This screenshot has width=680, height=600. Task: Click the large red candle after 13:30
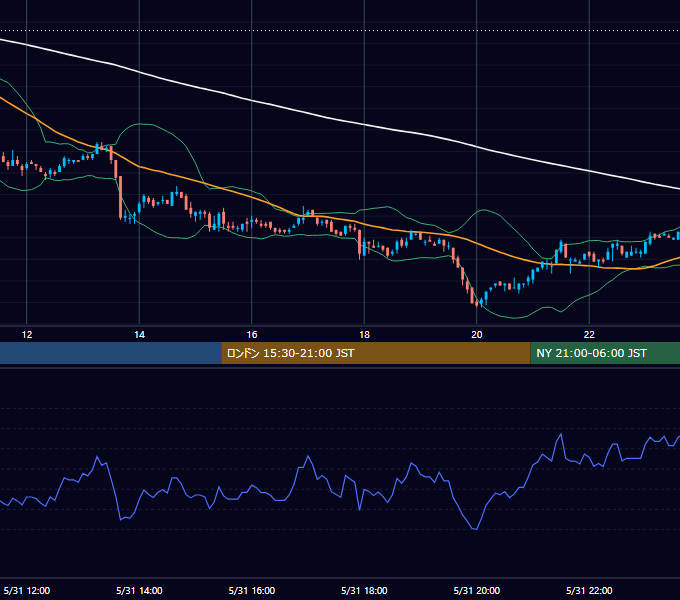[121, 197]
